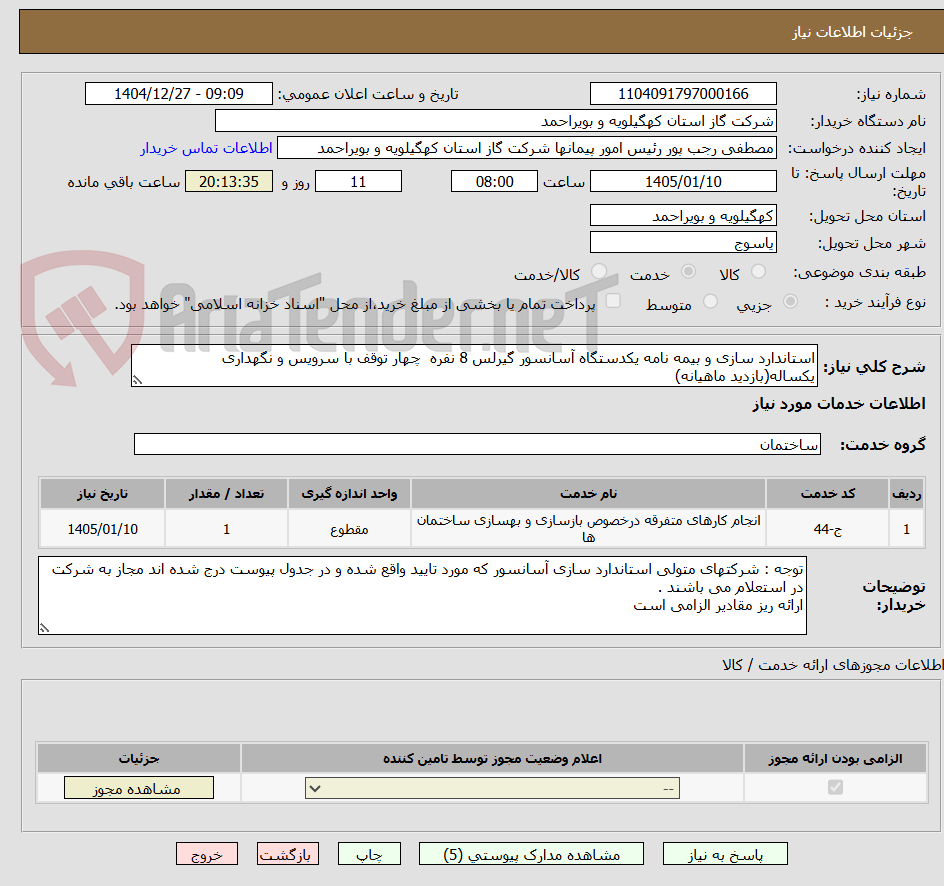Toggle the mandatory license checkbox

[835, 787]
